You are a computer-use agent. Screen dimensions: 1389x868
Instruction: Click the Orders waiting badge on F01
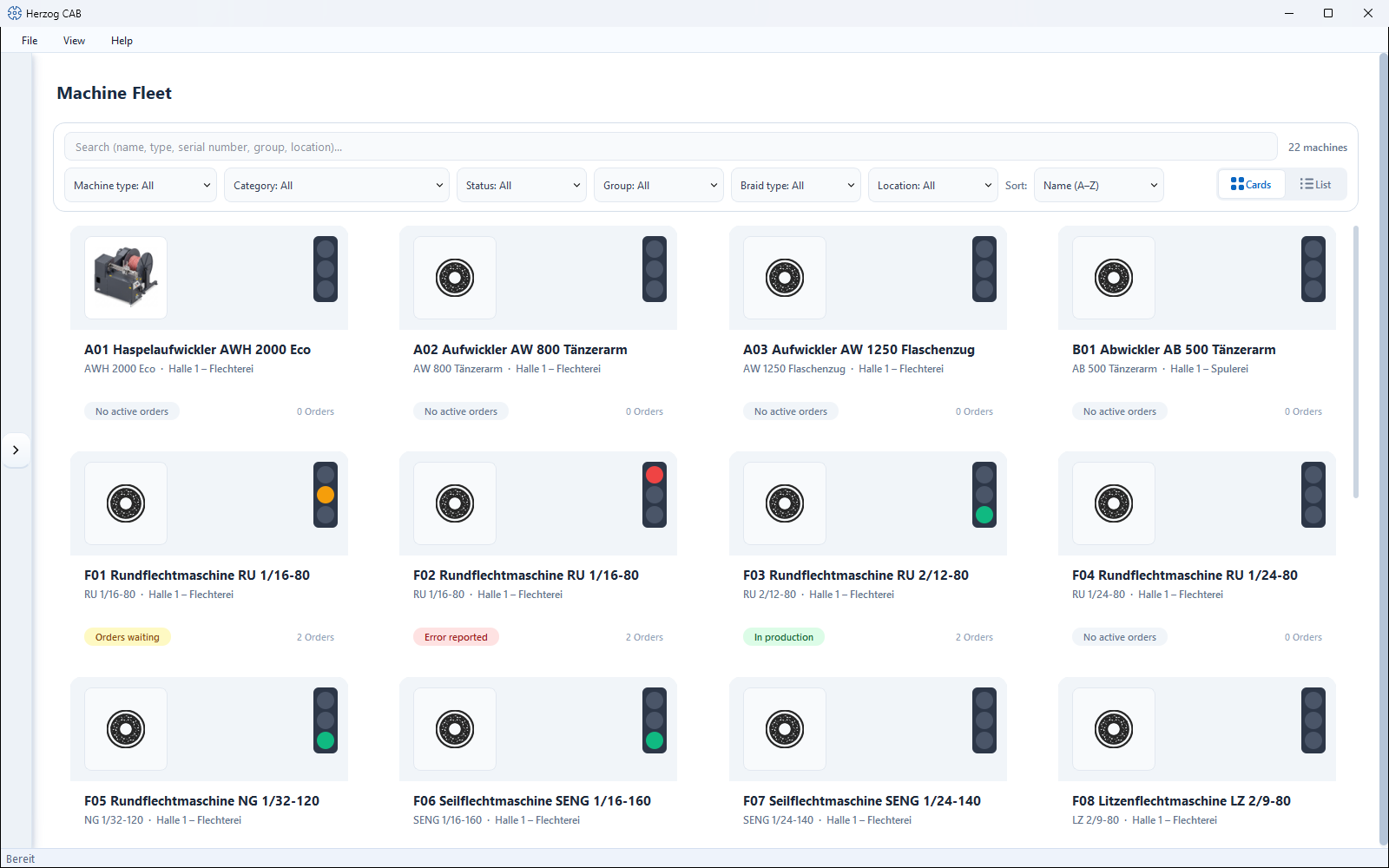128,637
